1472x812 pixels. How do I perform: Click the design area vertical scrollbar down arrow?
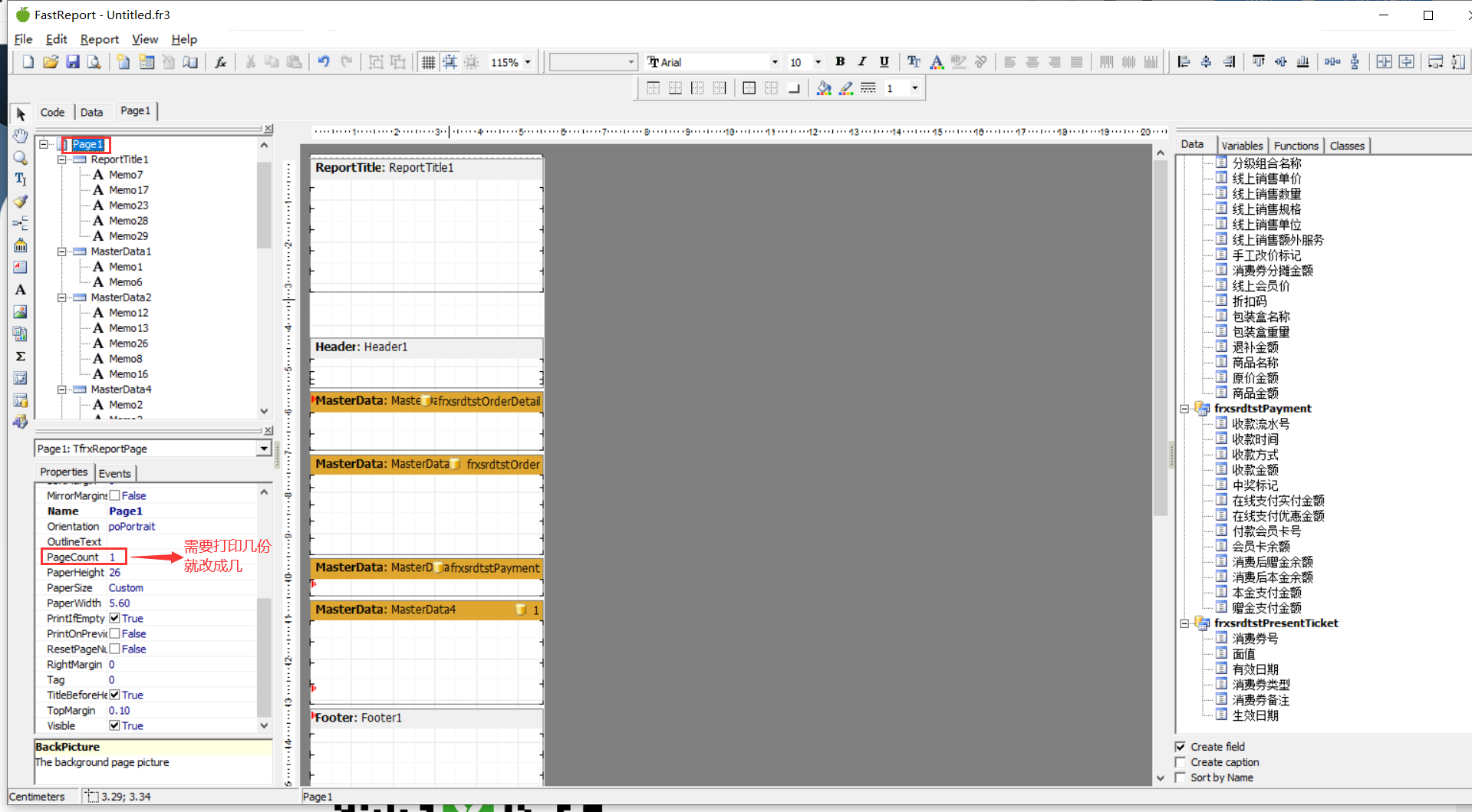1160,777
